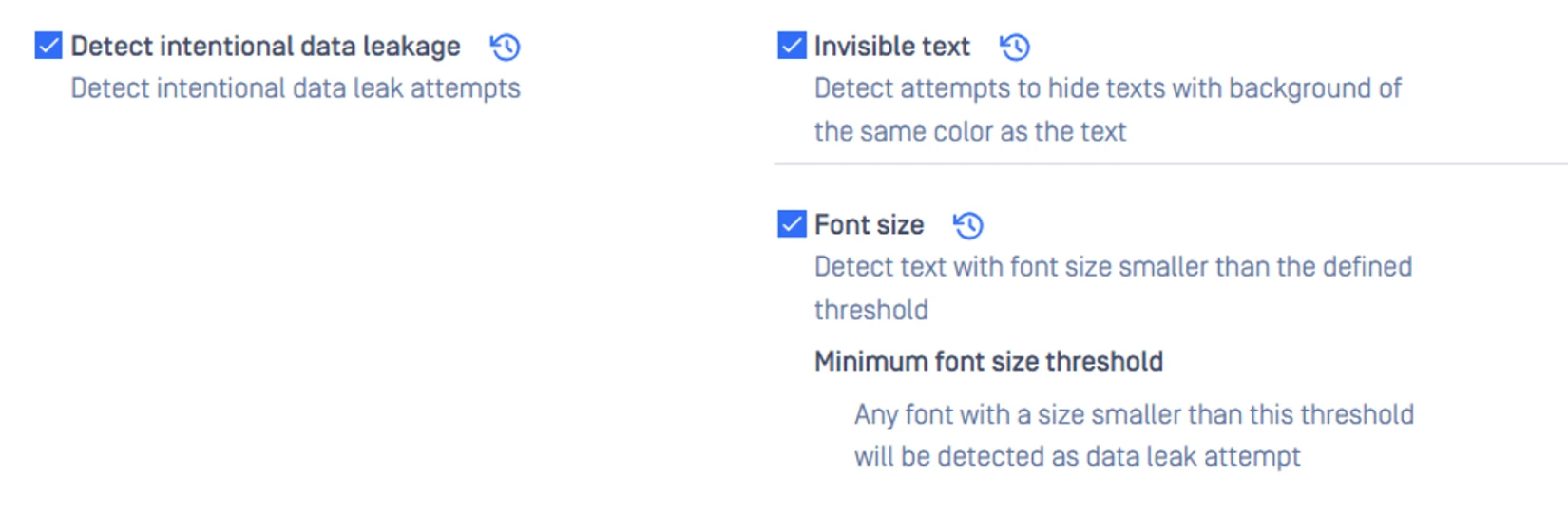Click the word "leakage" in the first option
The height and width of the screenshot is (516, 1568).
coord(411,47)
